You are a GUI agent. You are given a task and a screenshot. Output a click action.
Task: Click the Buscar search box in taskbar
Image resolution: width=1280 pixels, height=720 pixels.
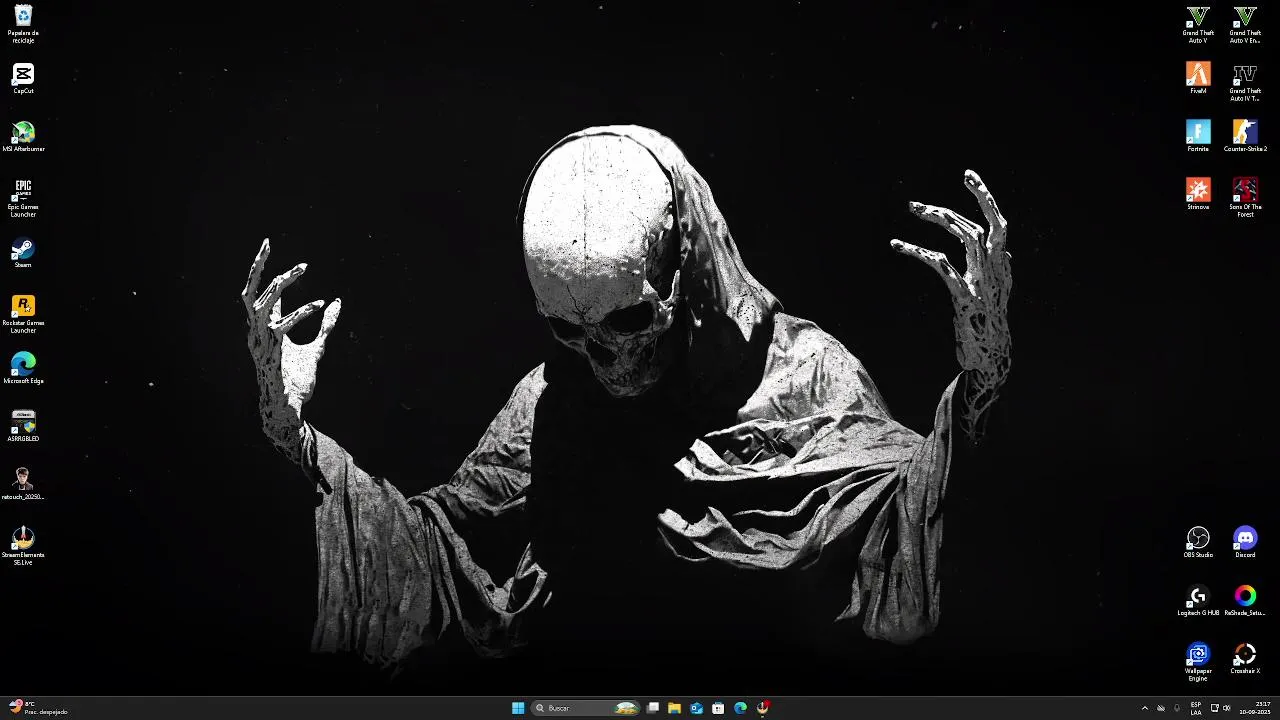click(586, 708)
